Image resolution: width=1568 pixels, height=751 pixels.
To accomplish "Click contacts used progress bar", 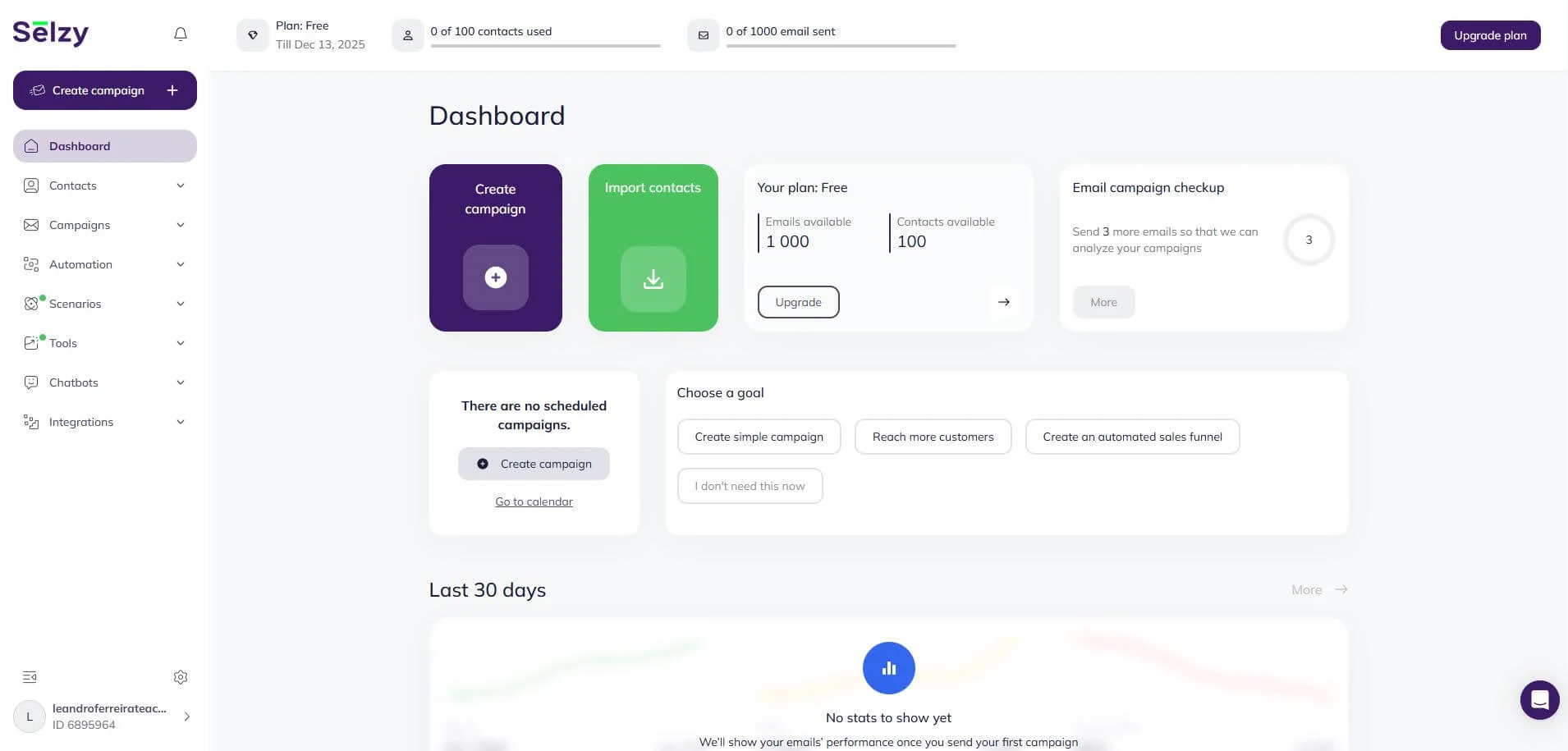I will click(x=545, y=46).
